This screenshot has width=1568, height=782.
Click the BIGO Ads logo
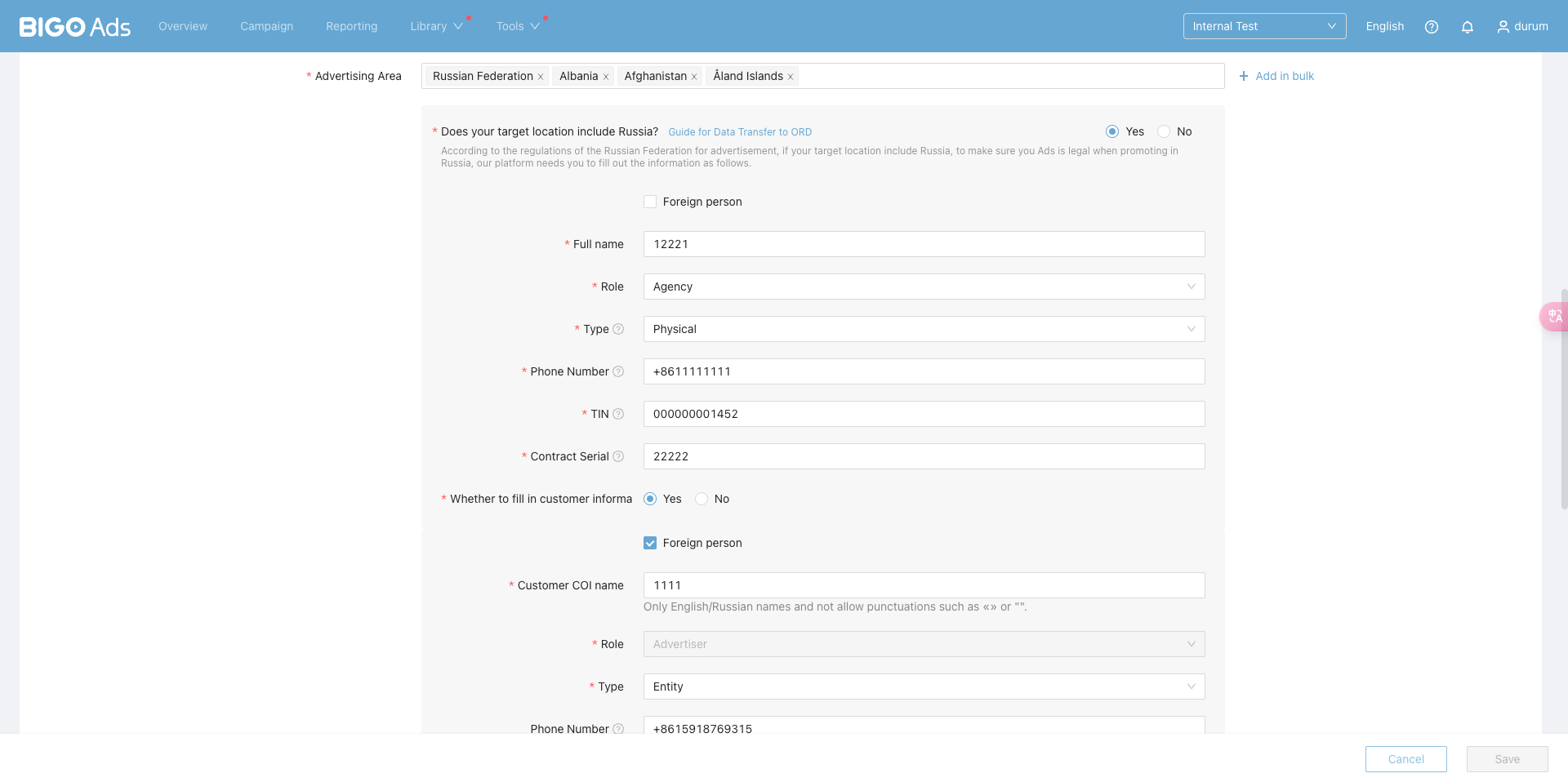(x=75, y=27)
